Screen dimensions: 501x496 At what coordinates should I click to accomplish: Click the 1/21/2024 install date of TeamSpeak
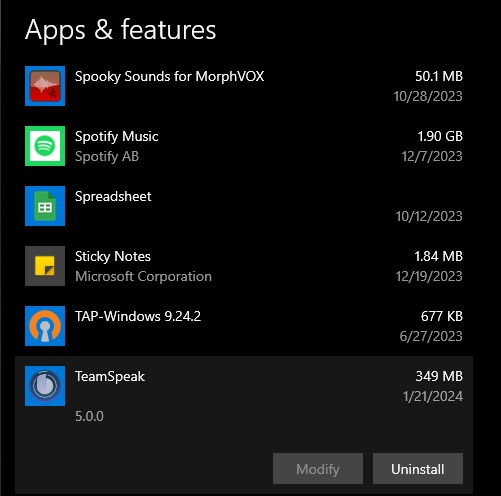pyautogui.click(x=433, y=396)
